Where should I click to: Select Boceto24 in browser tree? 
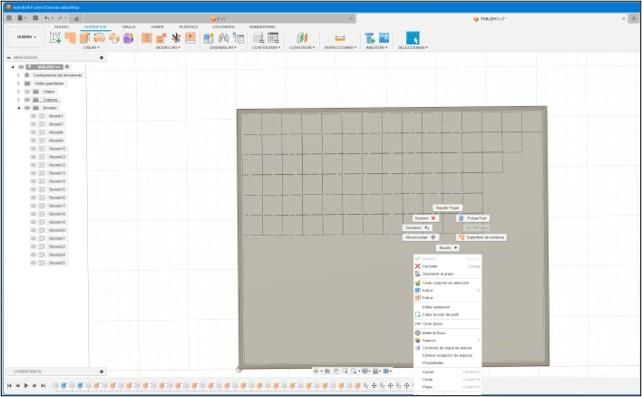[x=56, y=255]
